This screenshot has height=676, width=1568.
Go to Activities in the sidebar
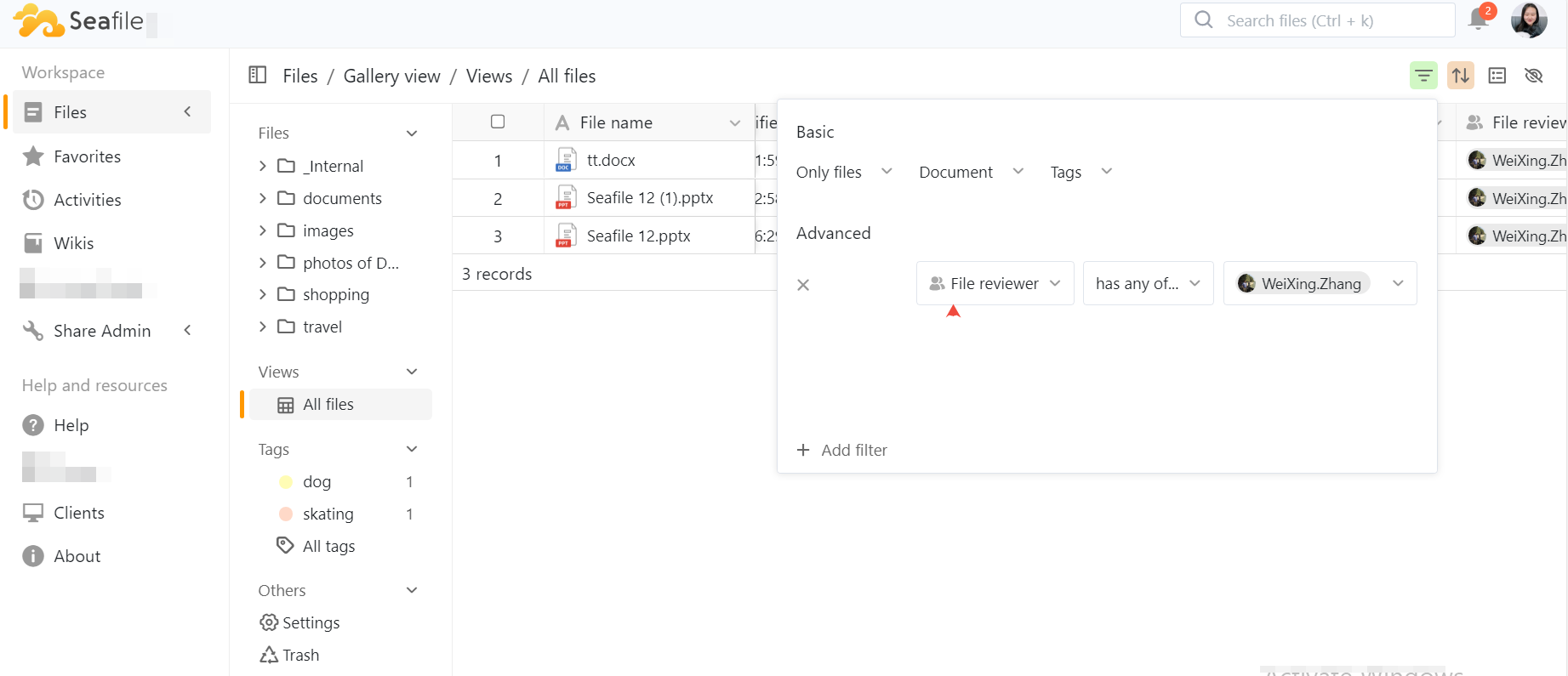(x=87, y=200)
